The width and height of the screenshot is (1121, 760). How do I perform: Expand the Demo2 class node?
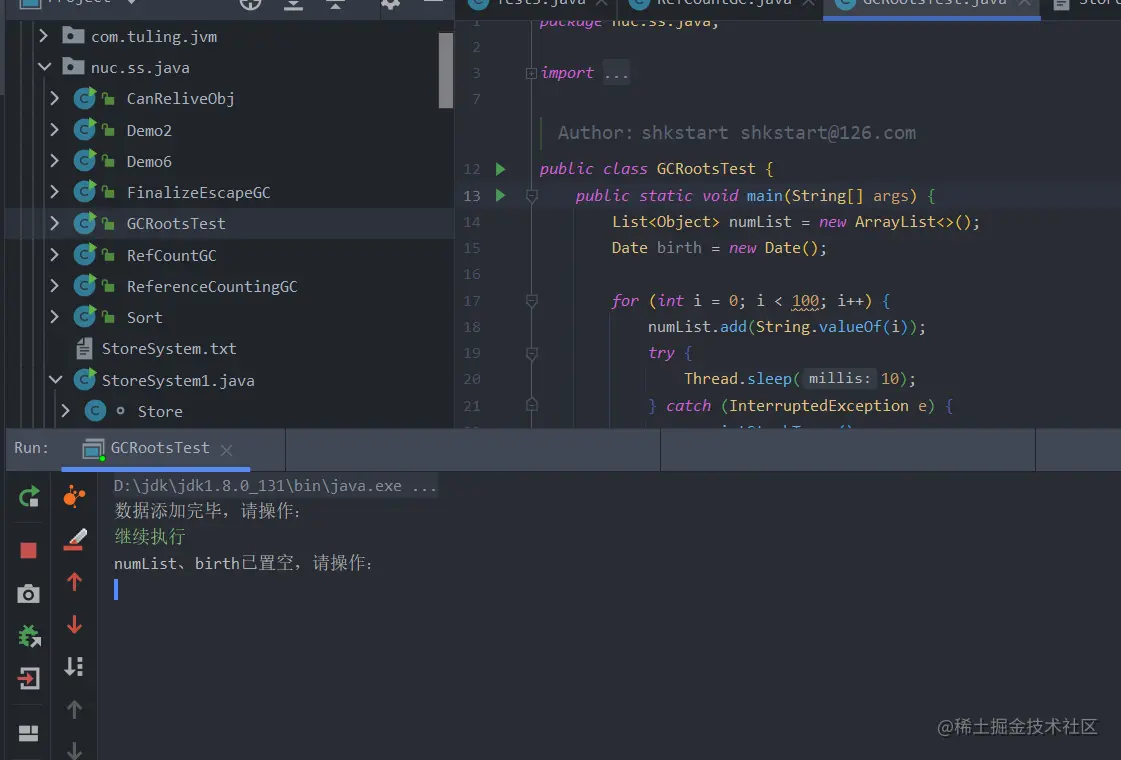pos(54,129)
